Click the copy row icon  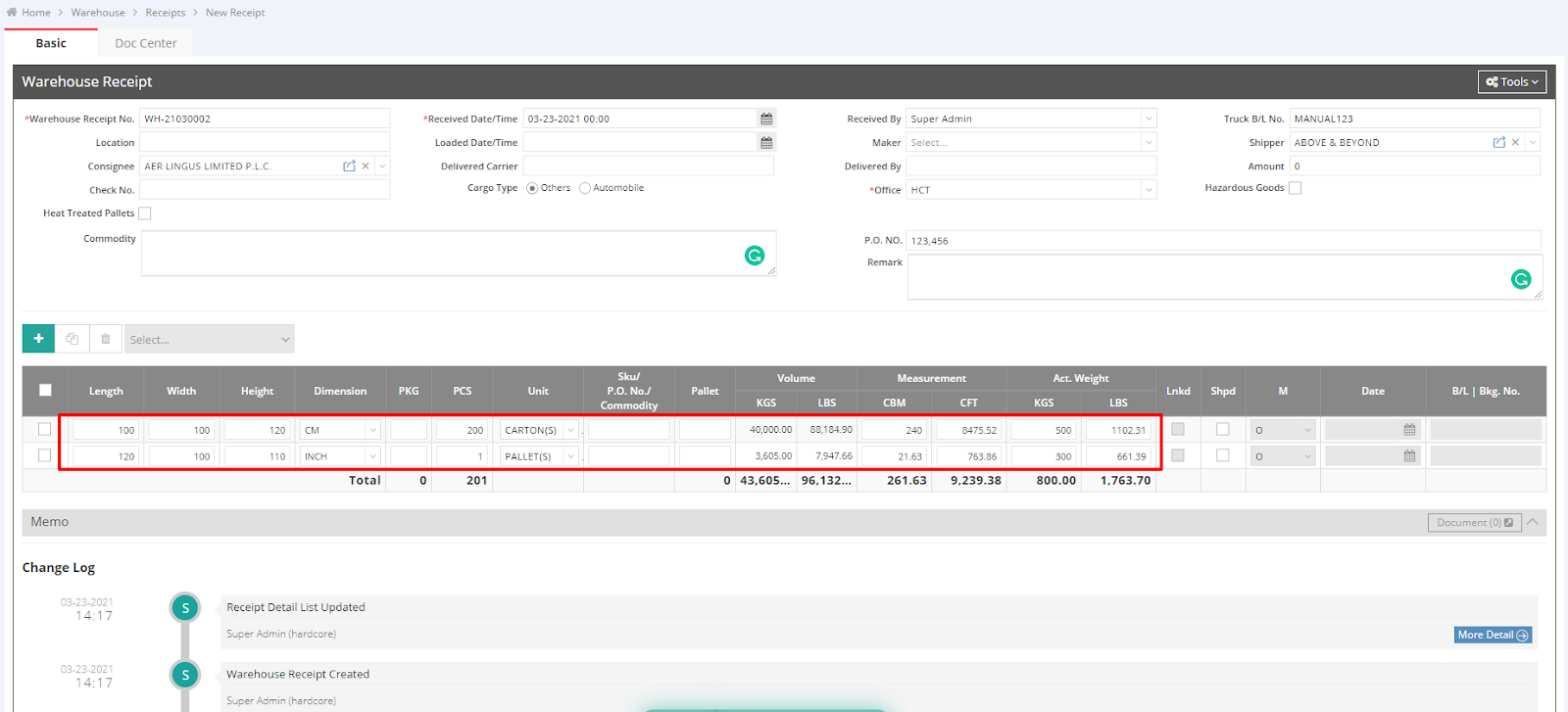coord(73,339)
